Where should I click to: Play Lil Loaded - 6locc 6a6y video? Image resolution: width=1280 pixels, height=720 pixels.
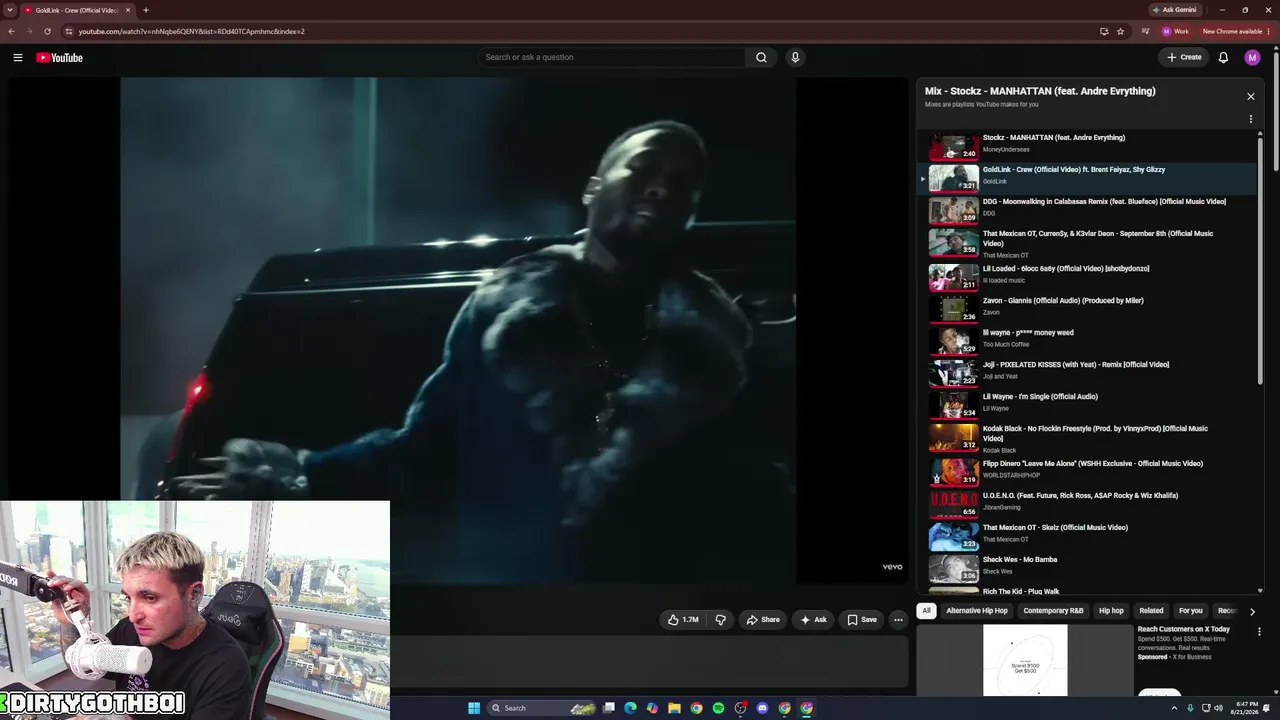1086,276
